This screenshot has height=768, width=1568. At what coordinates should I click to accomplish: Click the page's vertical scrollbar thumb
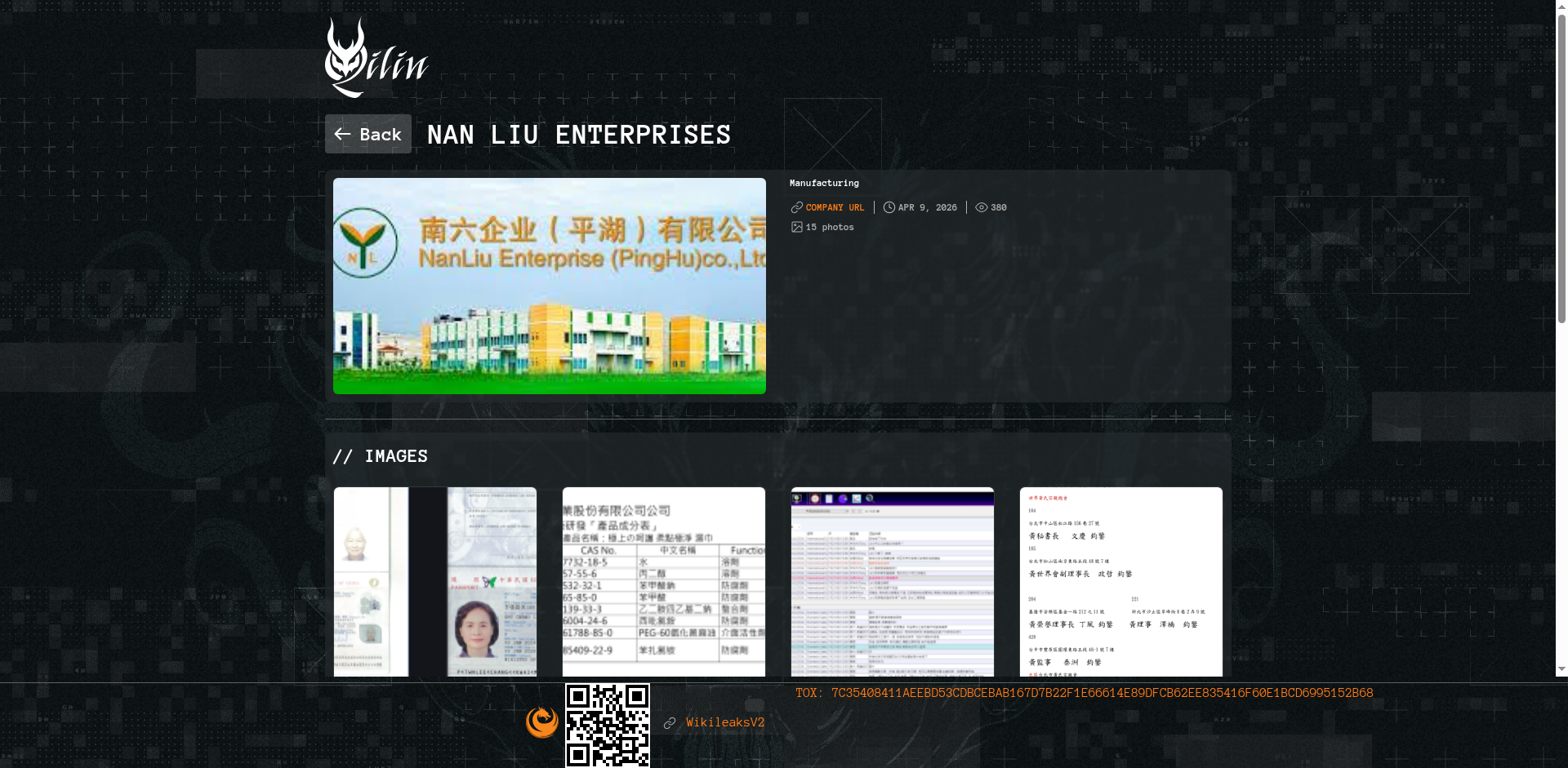click(x=1561, y=167)
